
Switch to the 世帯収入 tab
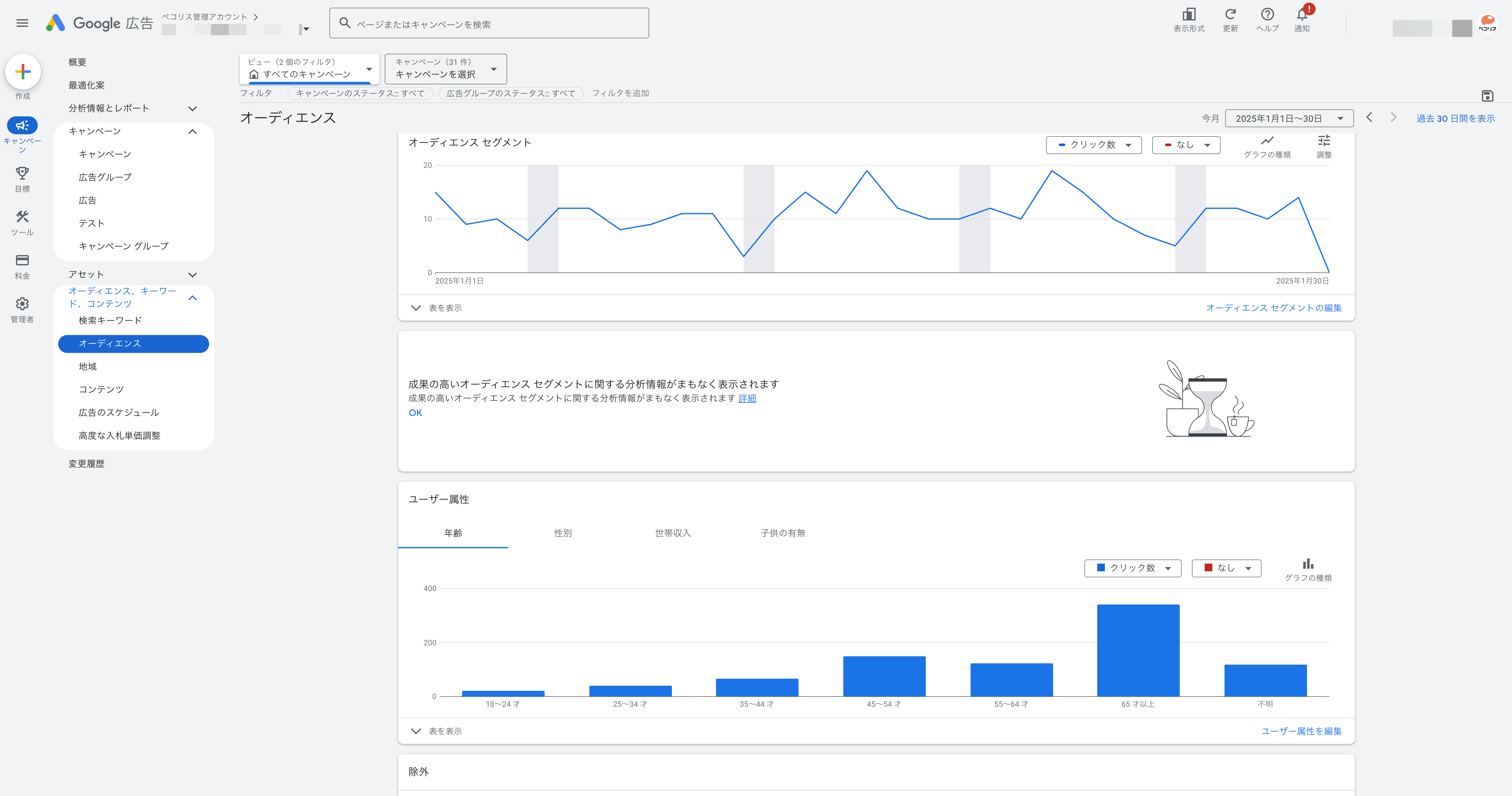click(x=673, y=533)
